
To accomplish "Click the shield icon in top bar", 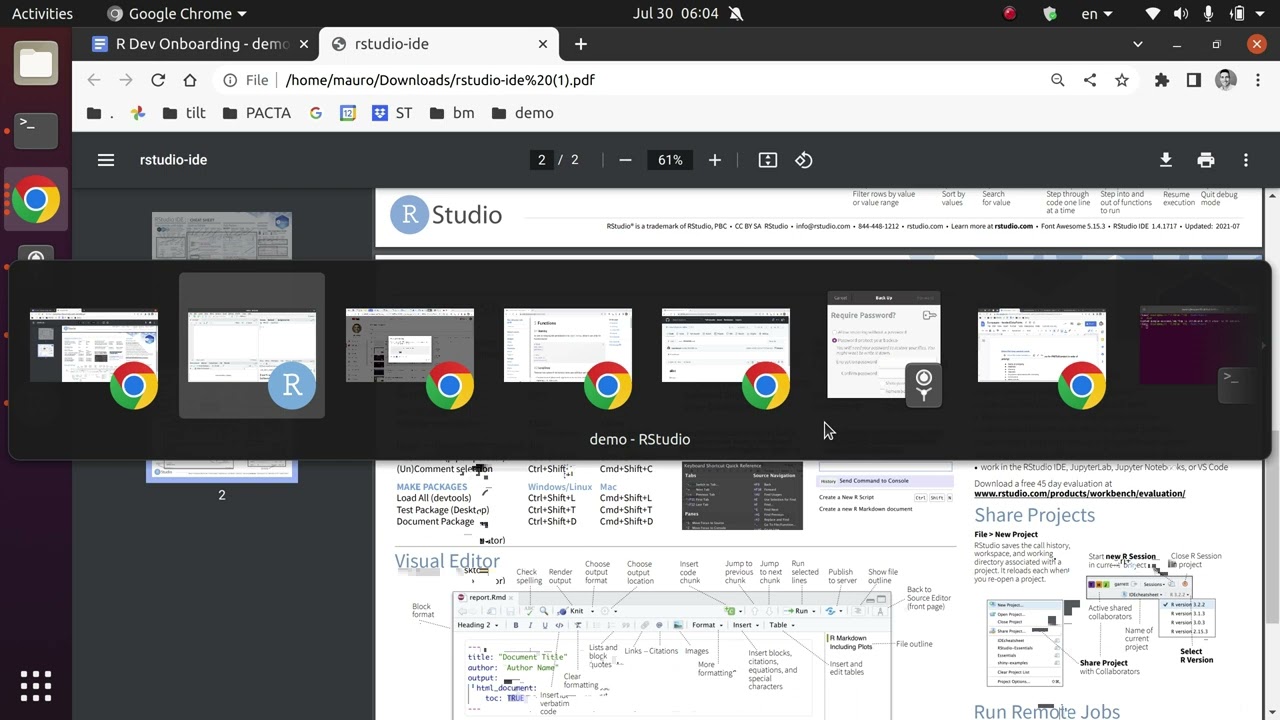I will pos(1050,14).
